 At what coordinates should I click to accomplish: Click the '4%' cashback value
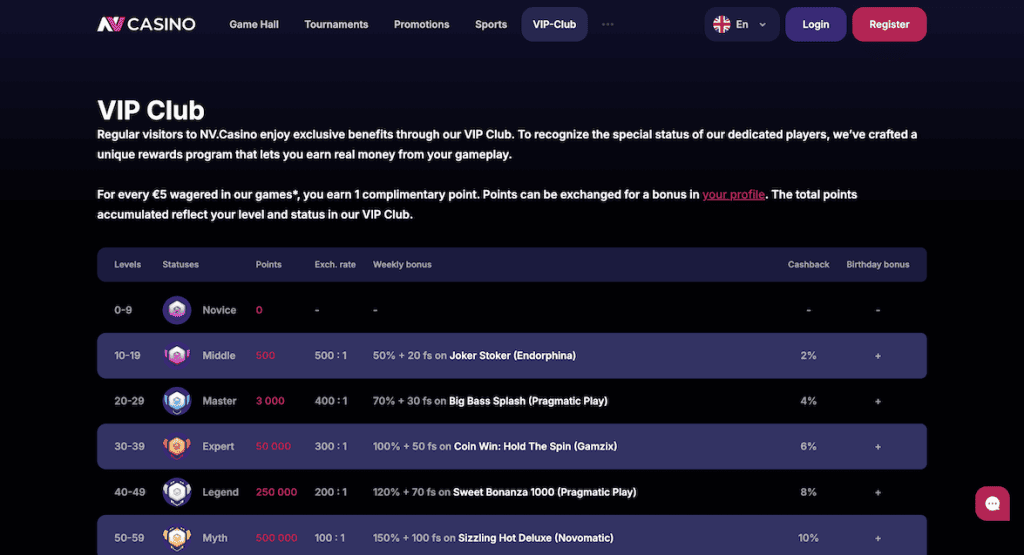[x=808, y=401]
